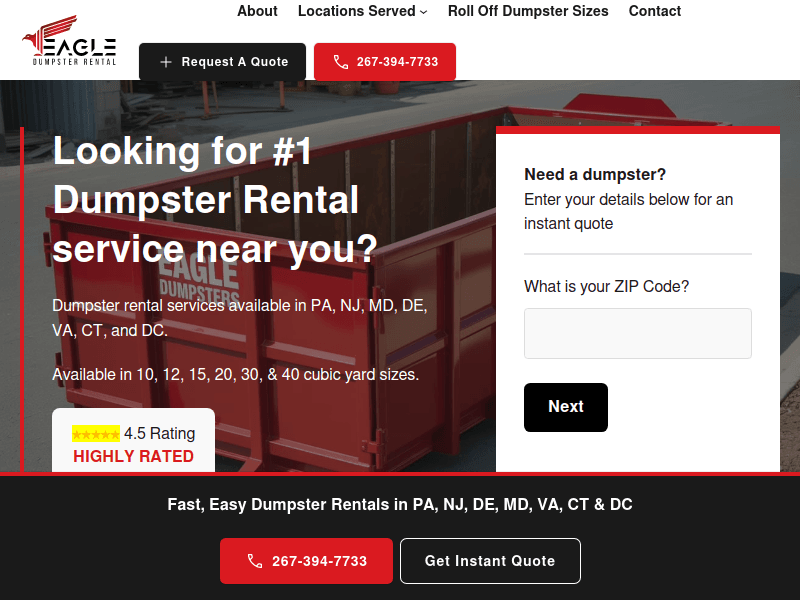The width and height of the screenshot is (800, 600).
Task: Go to the Contact menu item
Action: coord(654,11)
